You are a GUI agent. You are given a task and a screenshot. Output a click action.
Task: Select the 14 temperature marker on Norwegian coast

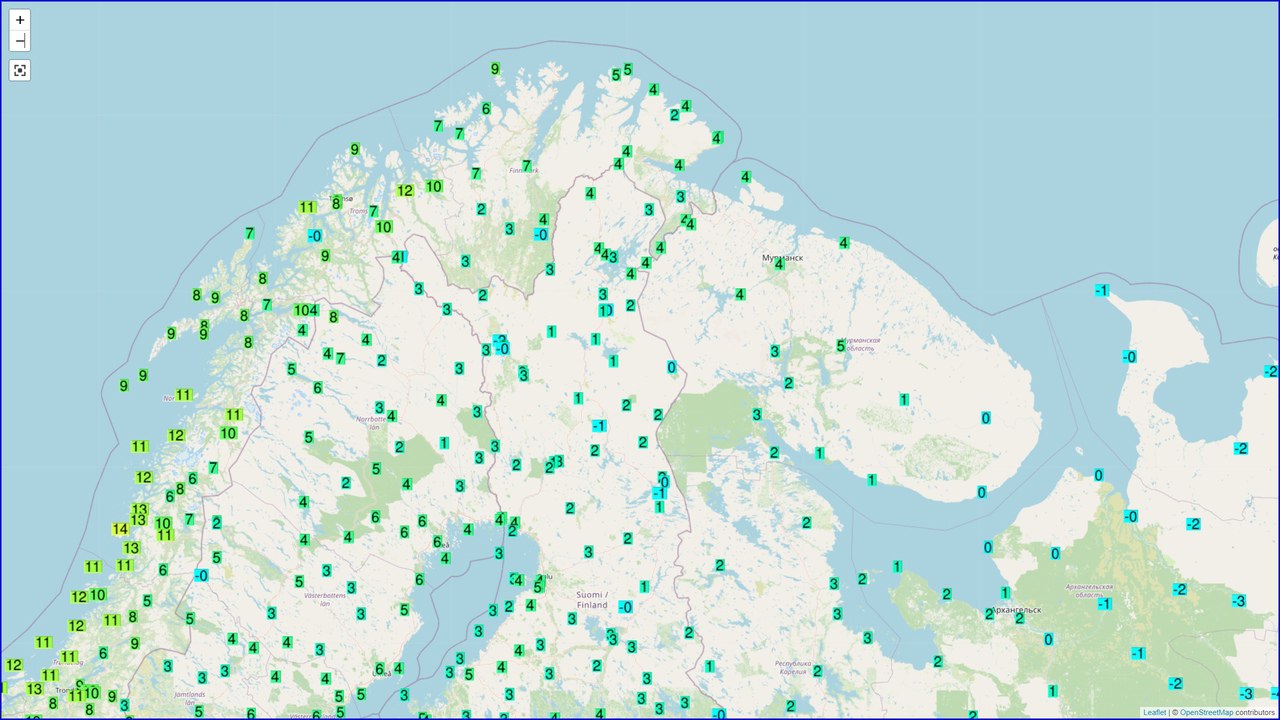[x=120, y=529]
